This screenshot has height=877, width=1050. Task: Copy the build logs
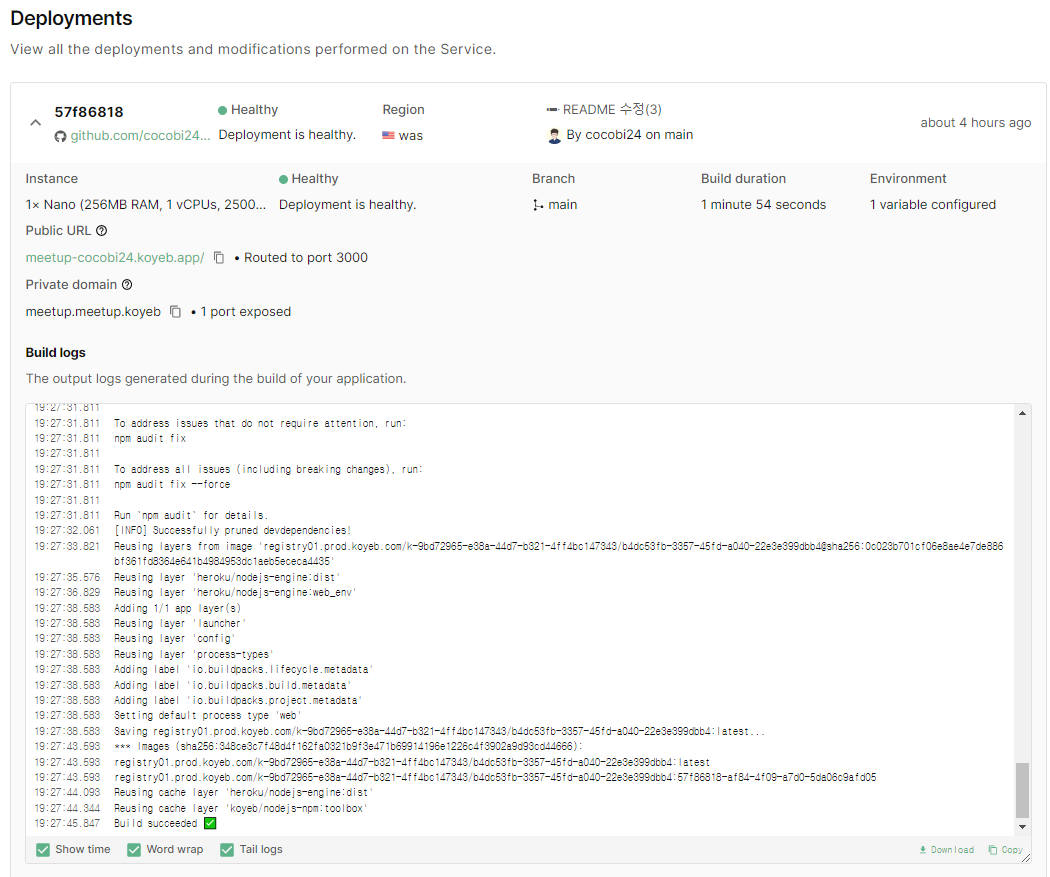pos(1006,850)
